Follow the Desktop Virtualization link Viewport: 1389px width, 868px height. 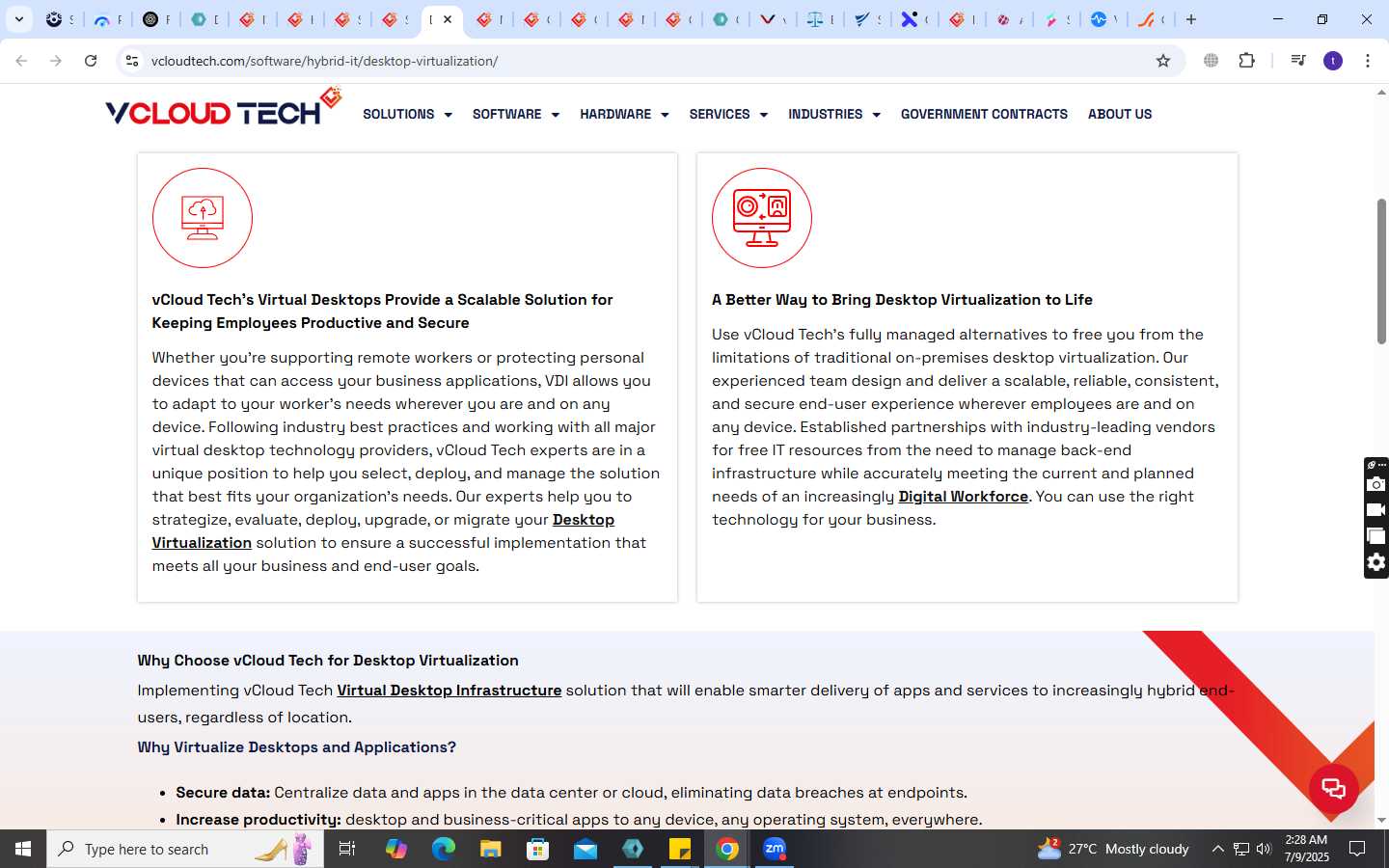[584, 520]
